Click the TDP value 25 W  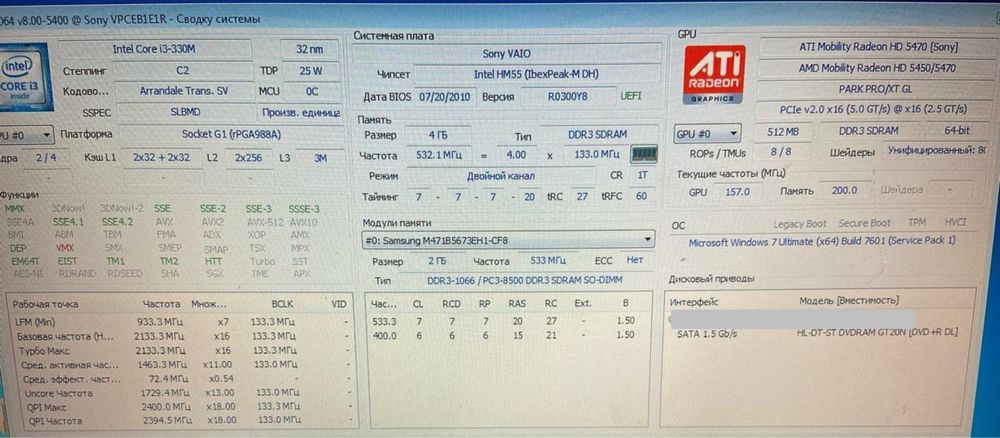[310, 71]
